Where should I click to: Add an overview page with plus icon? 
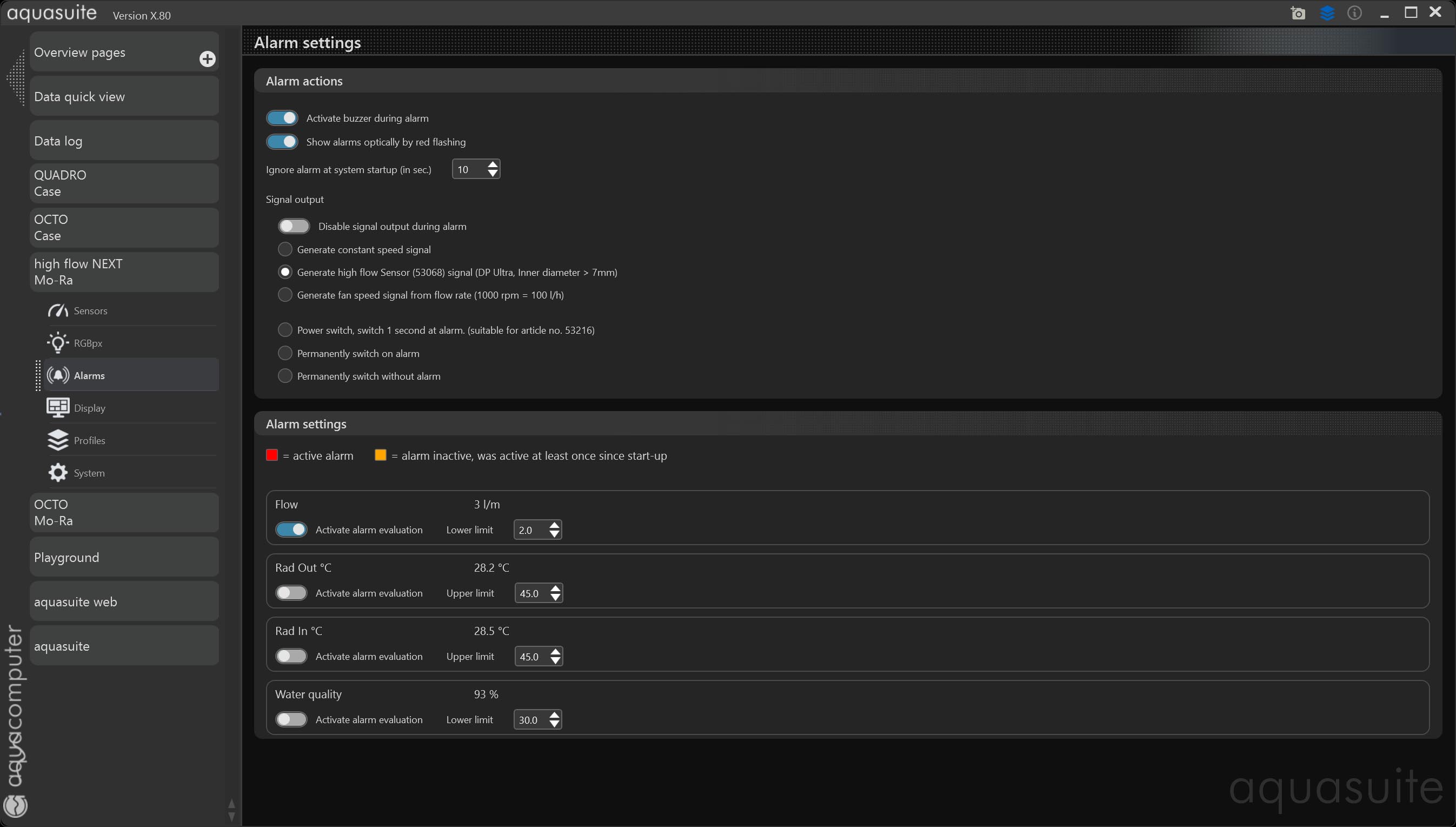[x=207, y=58]
